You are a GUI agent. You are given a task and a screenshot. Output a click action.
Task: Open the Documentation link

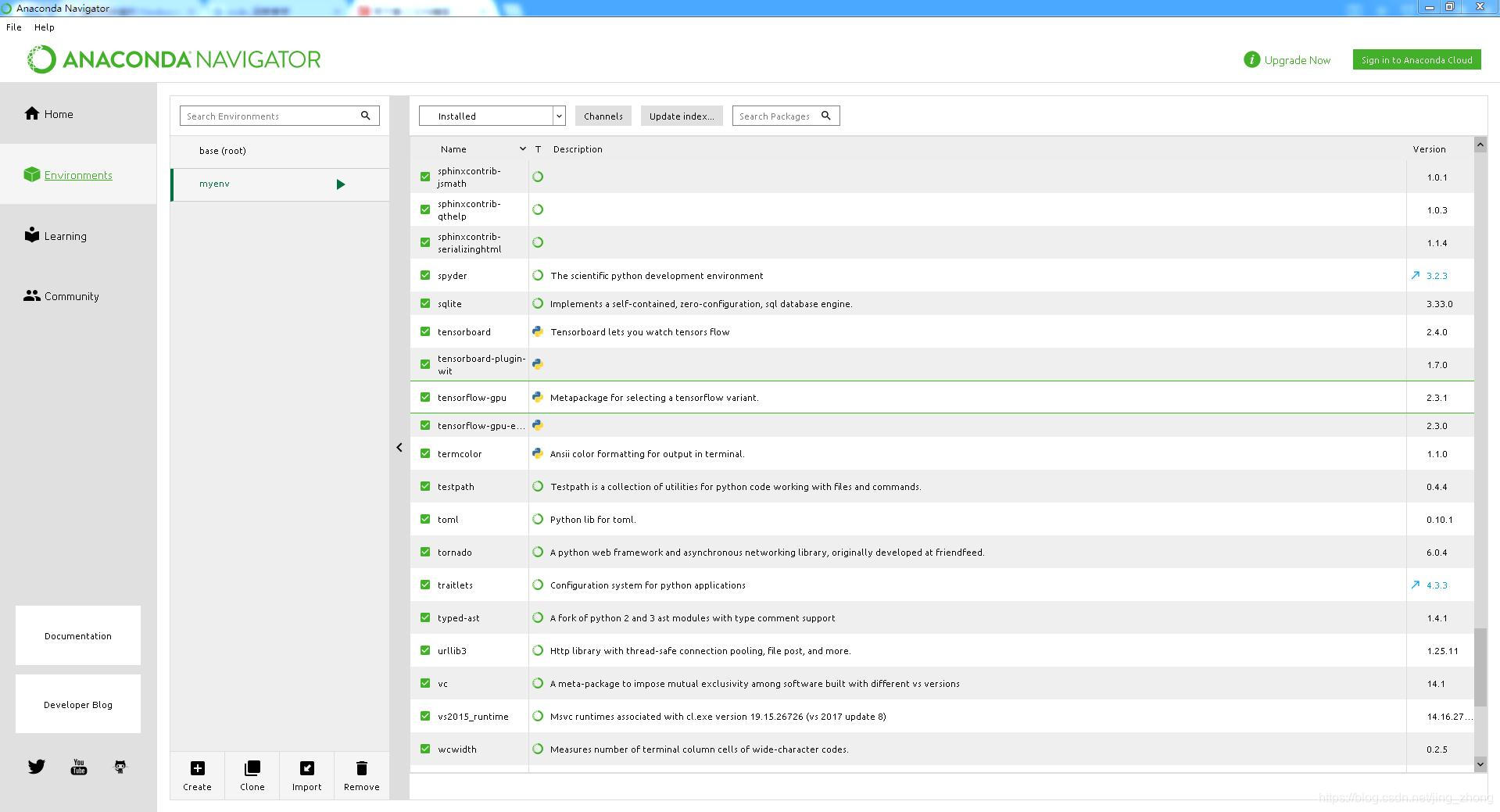click(78, 635)
